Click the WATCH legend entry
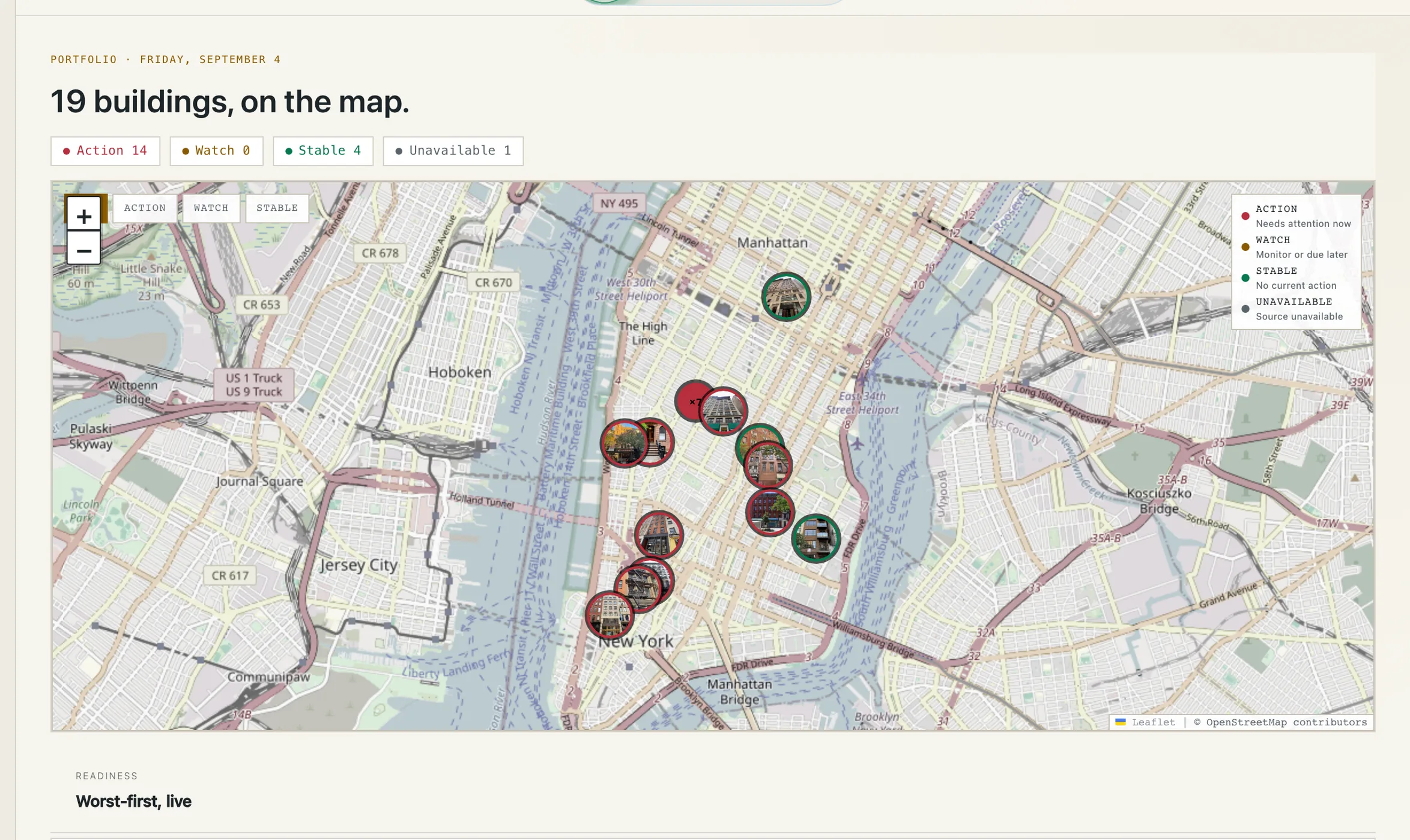Image resolution: width=1410 pixels, height=840 pixels. point(1297,247)
